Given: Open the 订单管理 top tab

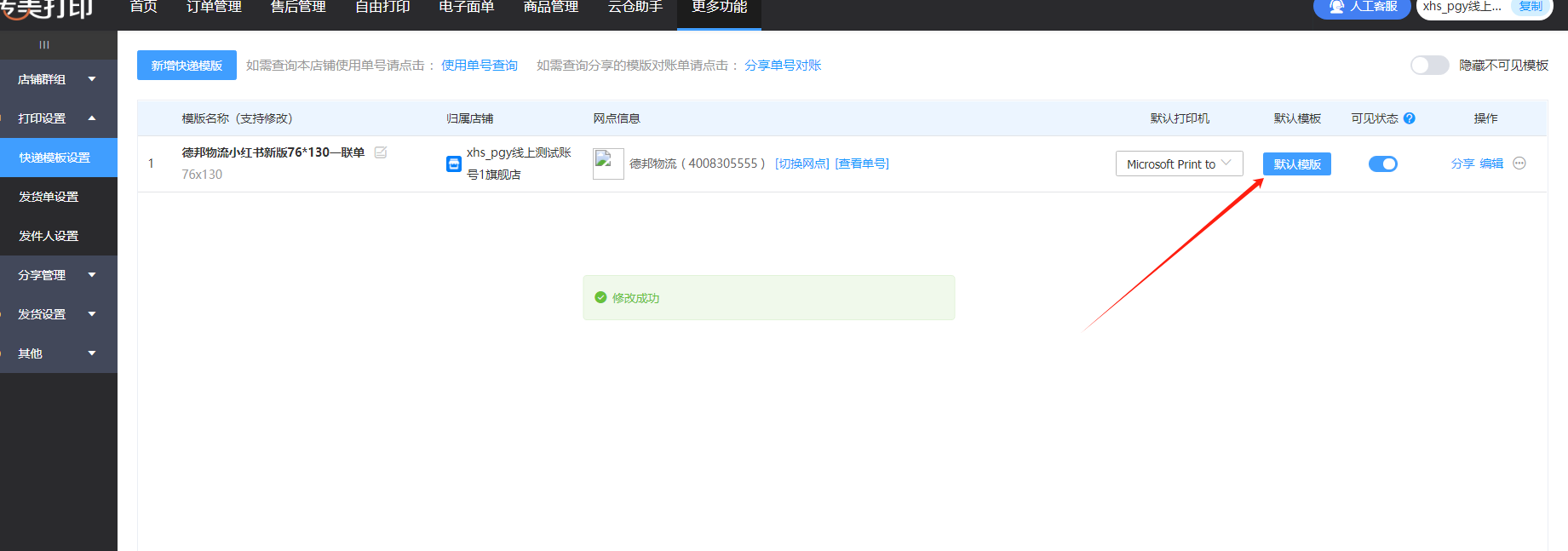Looking at the screenshot, I should 214,8.
